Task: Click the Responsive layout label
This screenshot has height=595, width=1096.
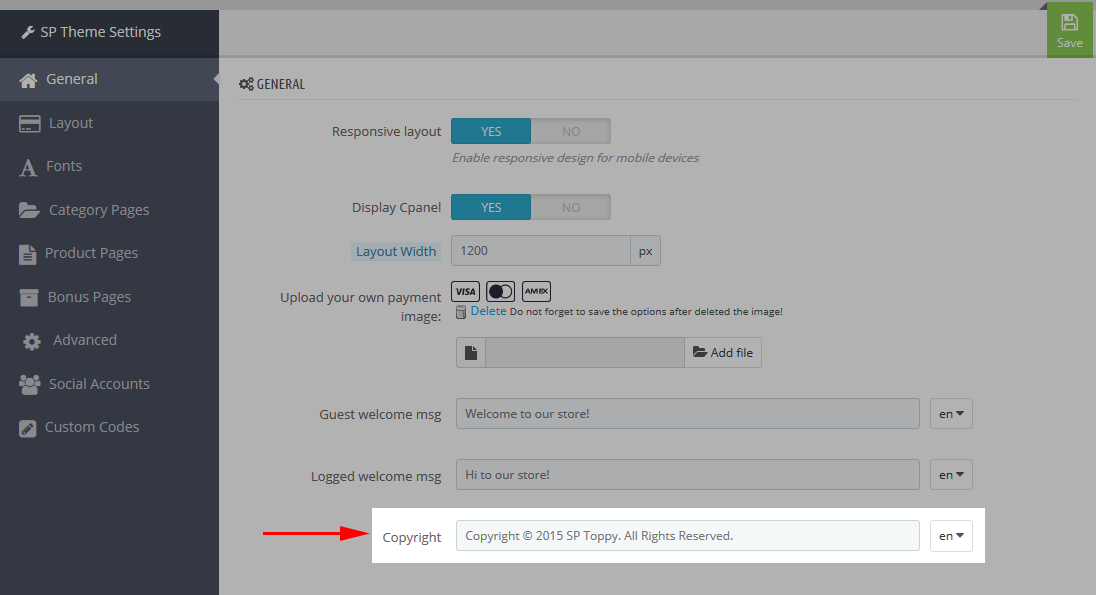Action: point(387,131)
